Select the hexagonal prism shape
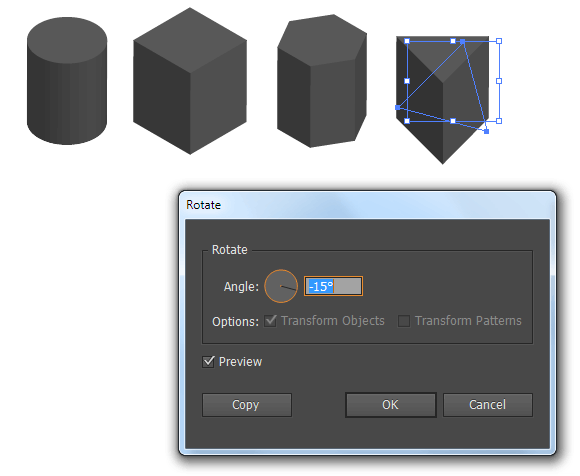580x476 pixels. (x=322, y=81)
